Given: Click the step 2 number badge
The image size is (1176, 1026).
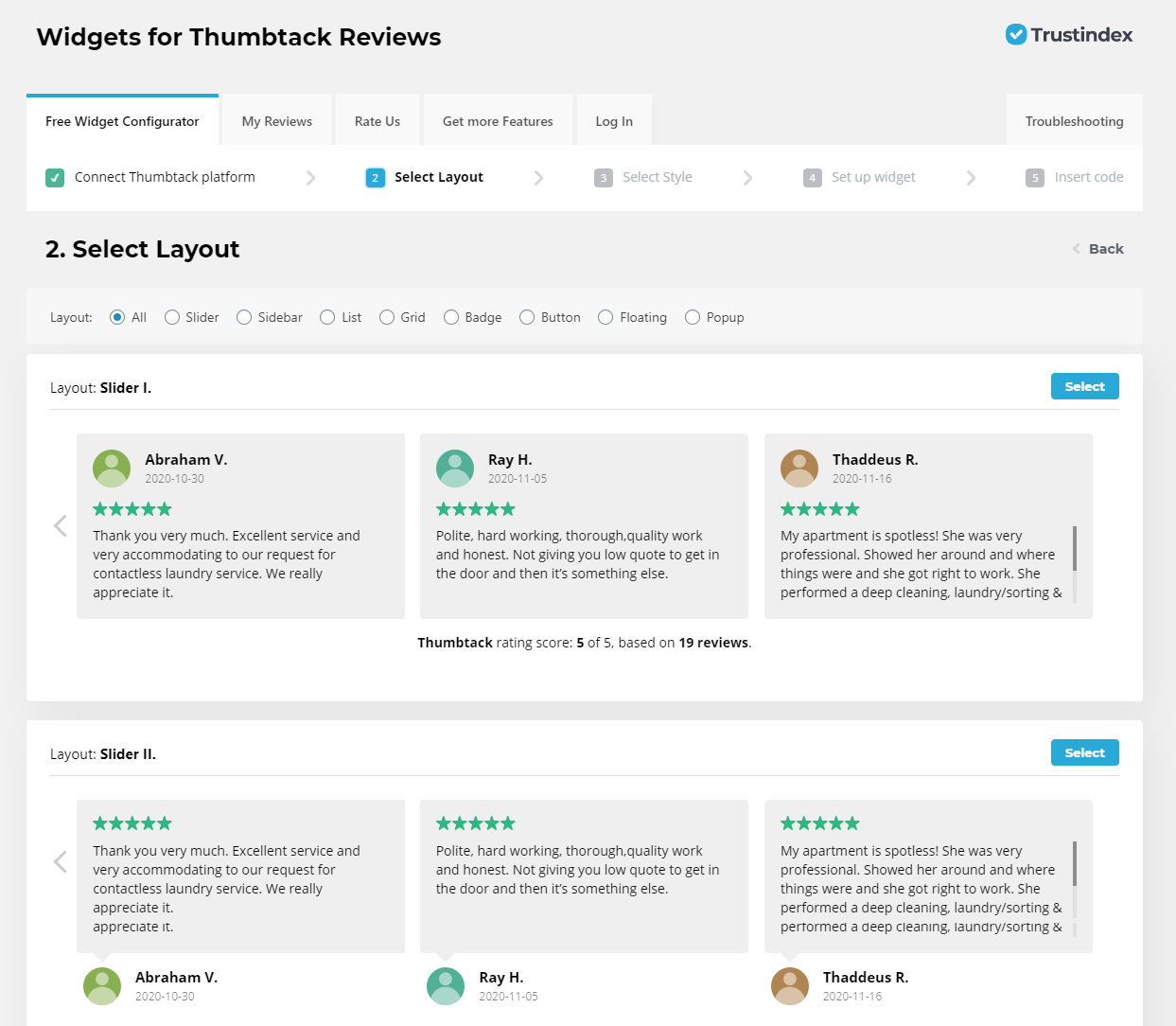Looking at the screenshot, I should tap(376, 178).
